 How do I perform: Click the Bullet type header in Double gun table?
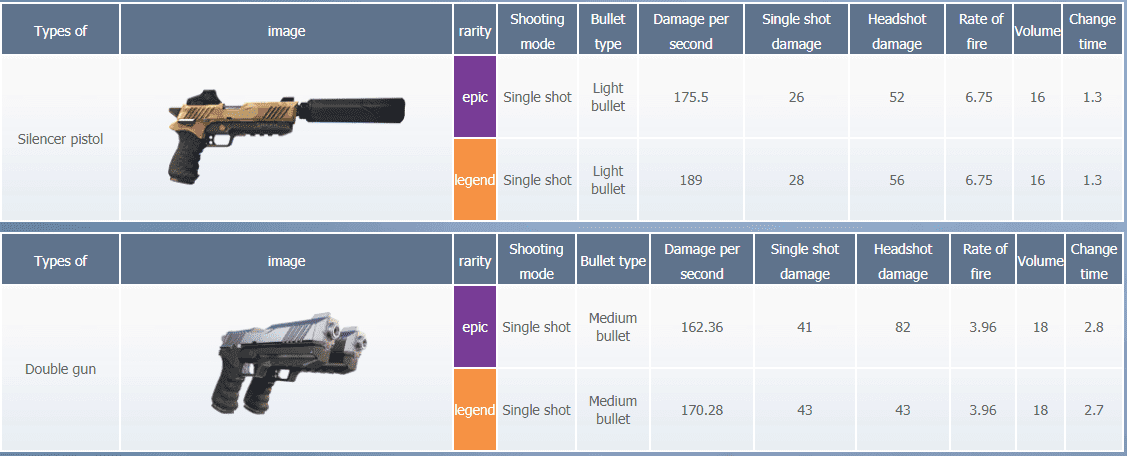tap(613, 261)
